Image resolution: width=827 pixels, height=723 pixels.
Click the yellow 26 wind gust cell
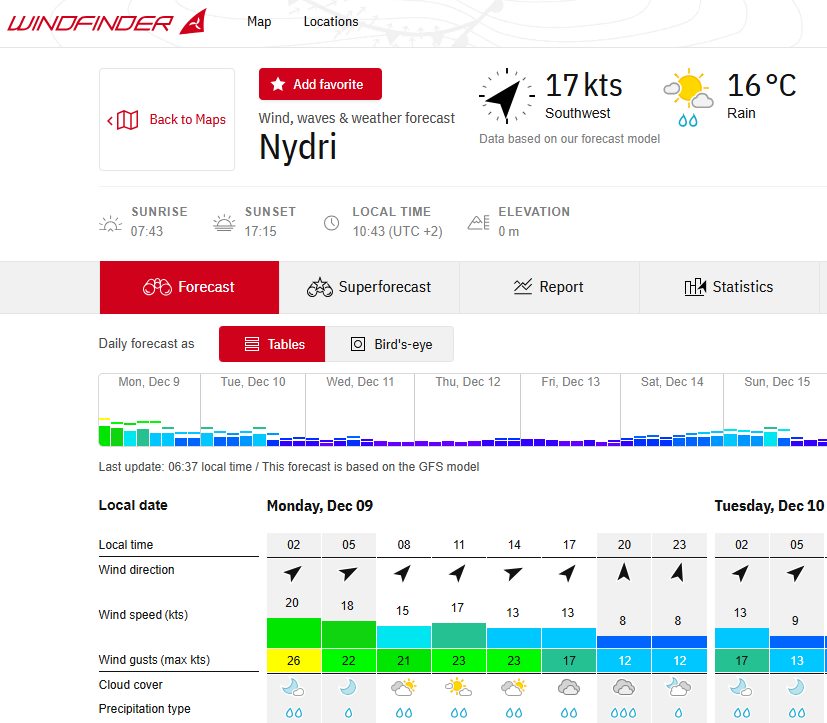point(294,661)
